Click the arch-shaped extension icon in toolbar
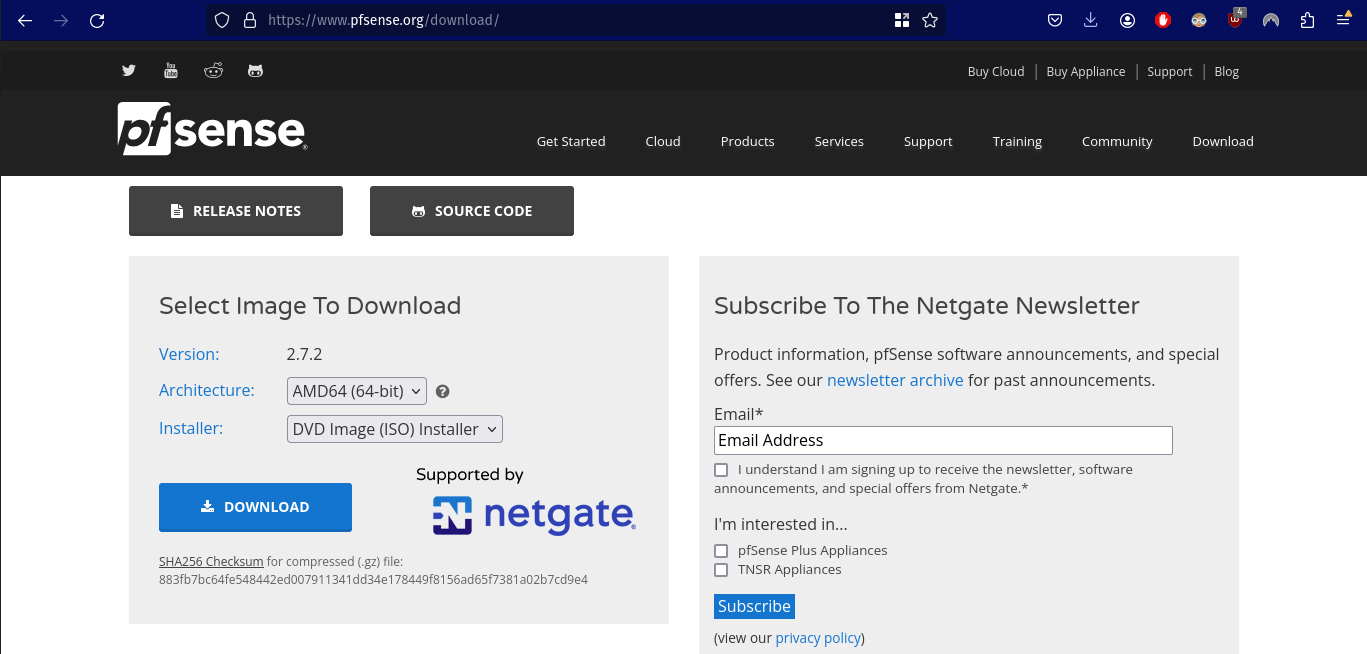 point(1271,20)
